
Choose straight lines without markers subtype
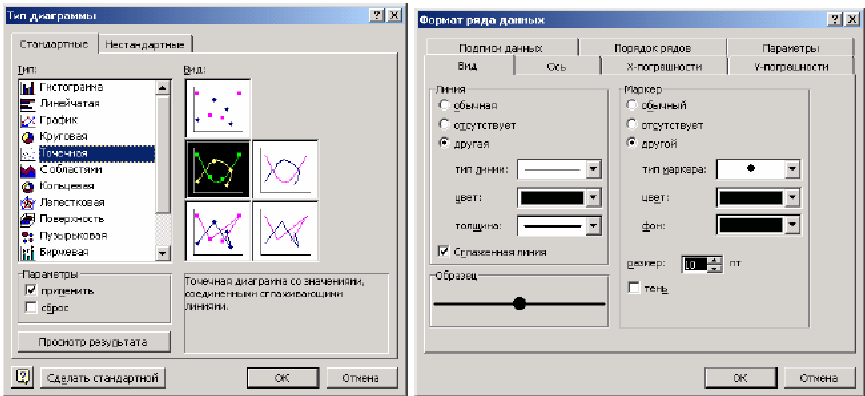point(285,230)
